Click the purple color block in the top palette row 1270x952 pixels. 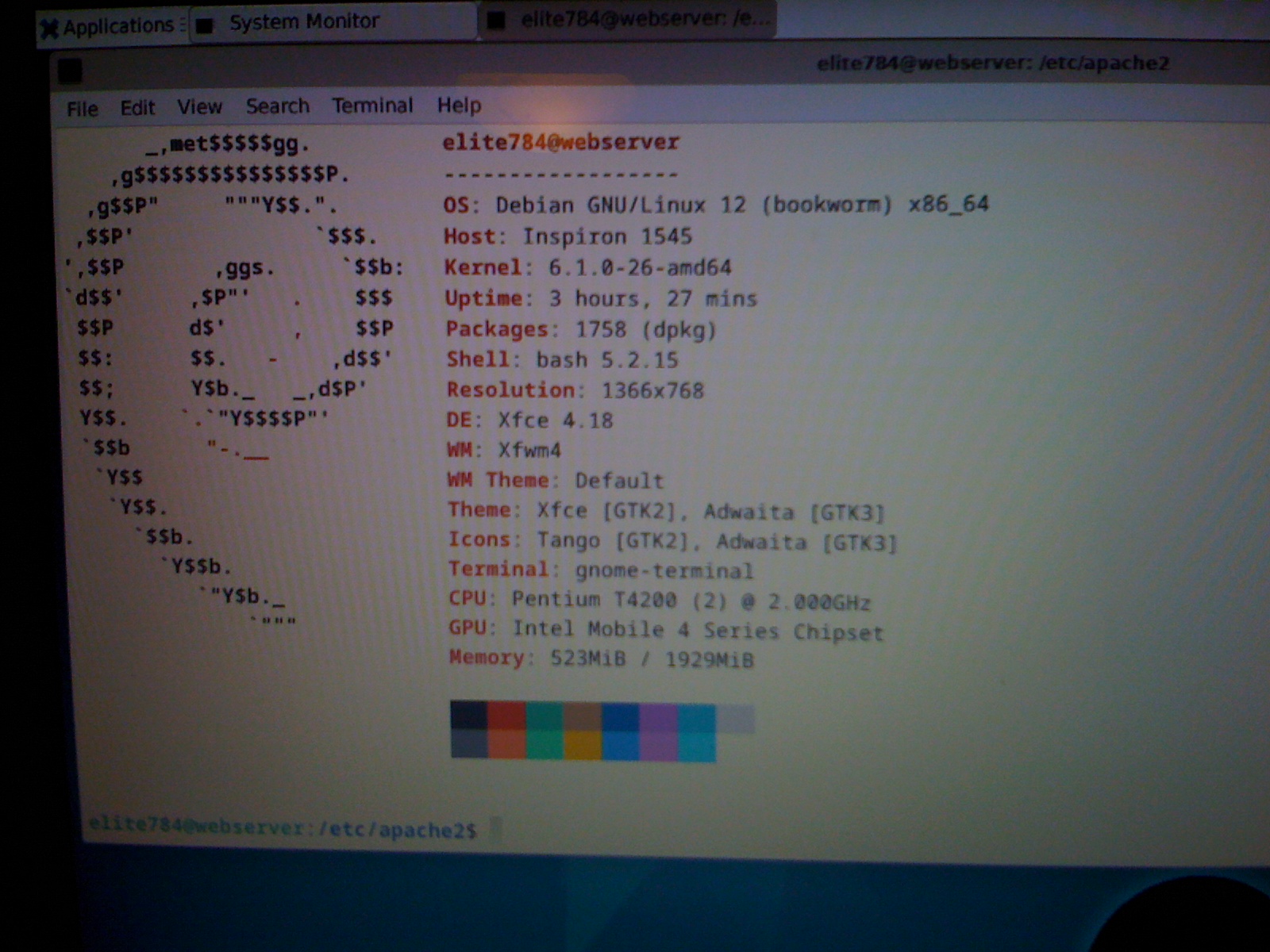659,716
